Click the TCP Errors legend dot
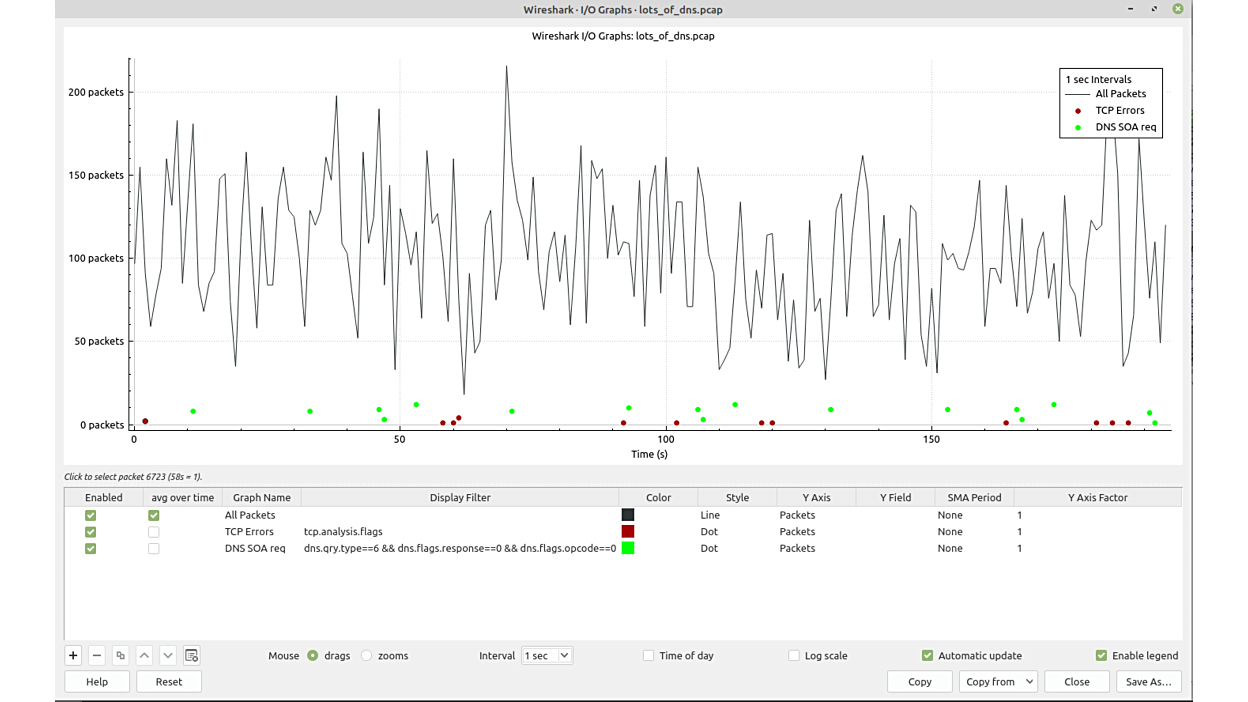The width and height of the screenshot is (1248, 702). (1078, 111)
